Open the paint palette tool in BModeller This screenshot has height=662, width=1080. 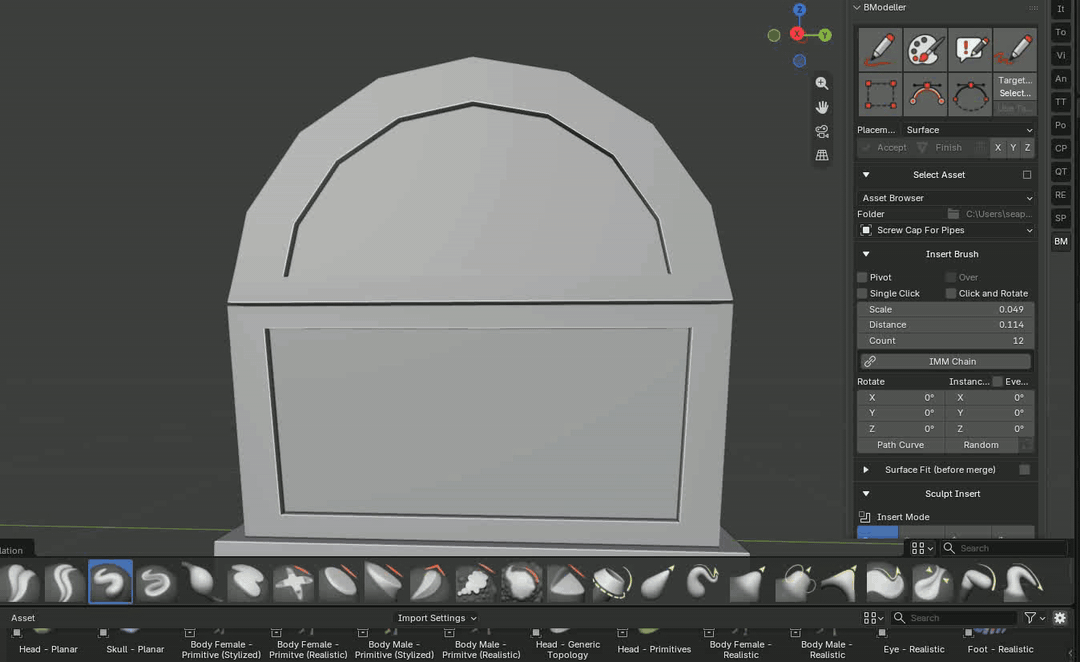(x=925, y=50)
